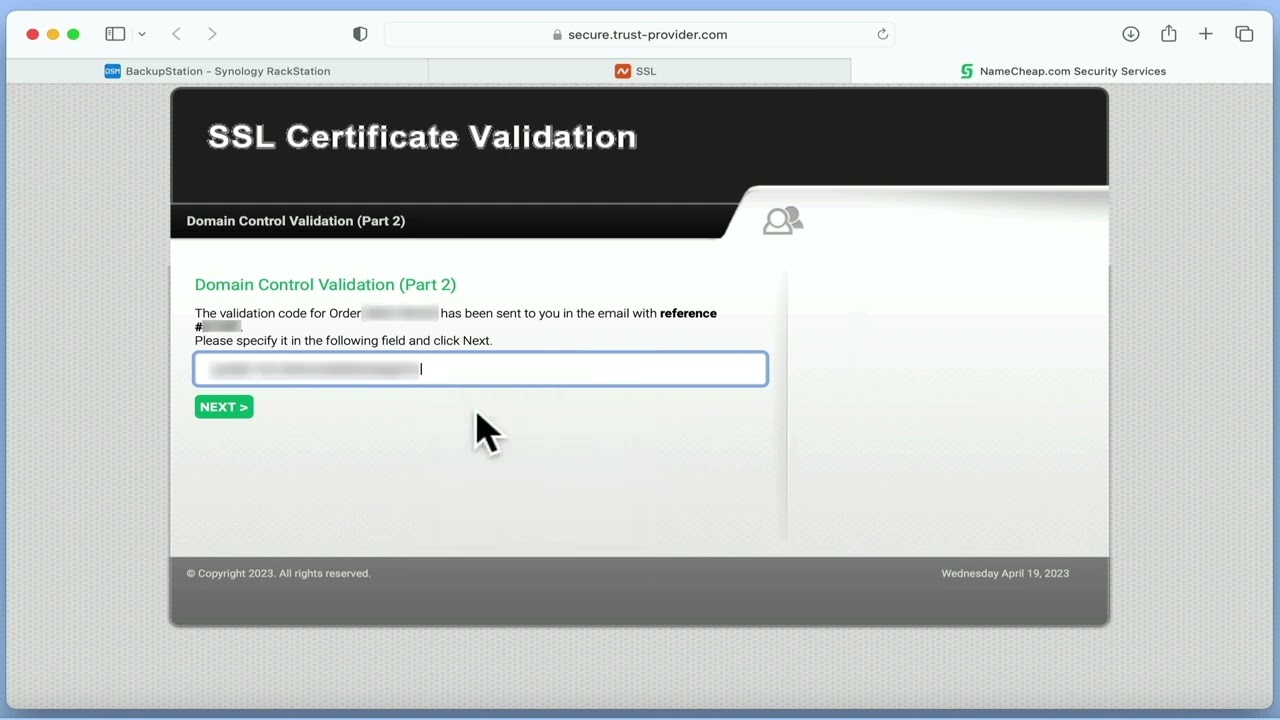Click the Copyright 2023 footer text
This screenshot has height=720, width=1280.
click(x=278, y=573)
